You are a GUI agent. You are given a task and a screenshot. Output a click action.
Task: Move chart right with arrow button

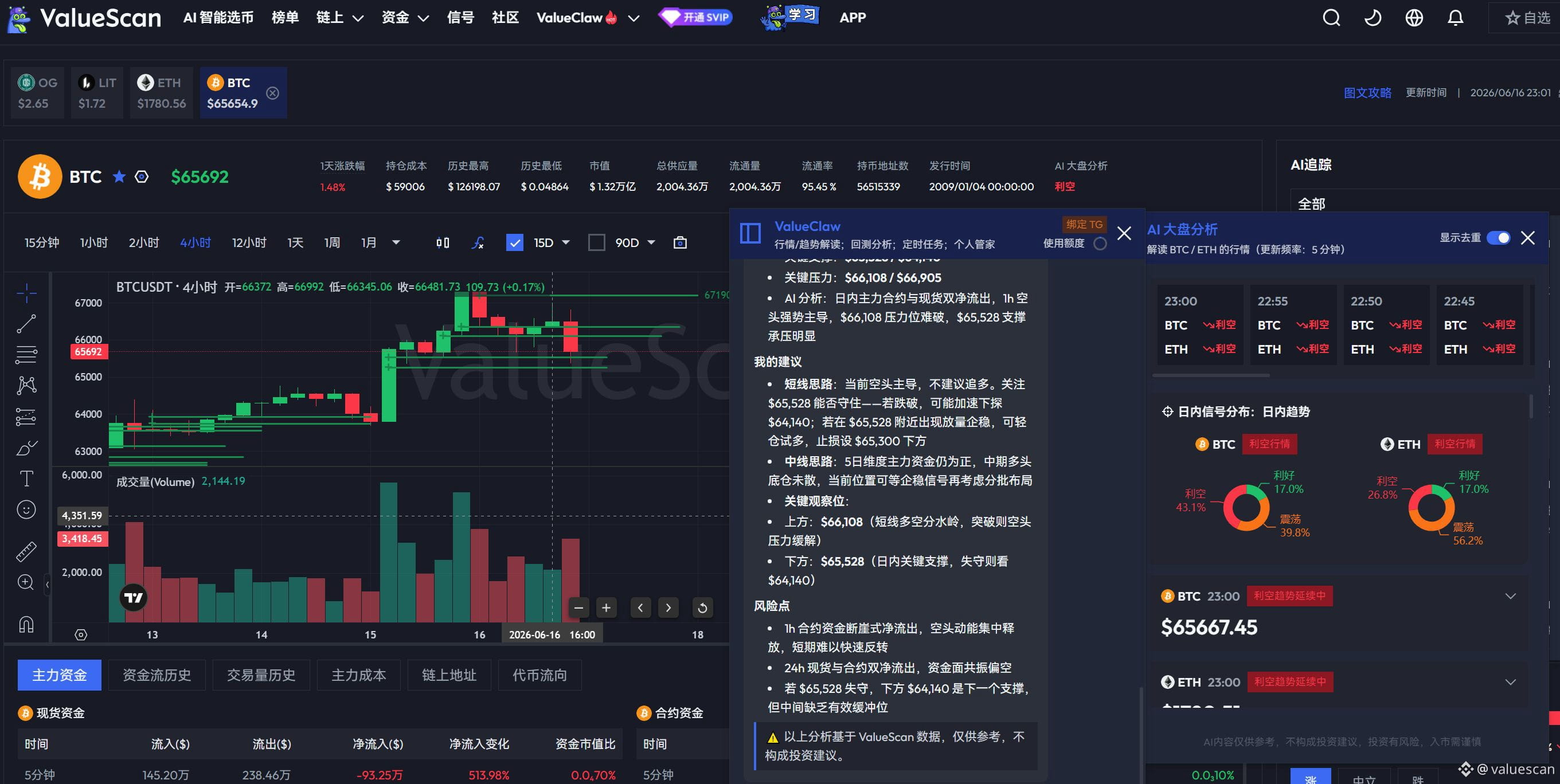tap(668, 607)
